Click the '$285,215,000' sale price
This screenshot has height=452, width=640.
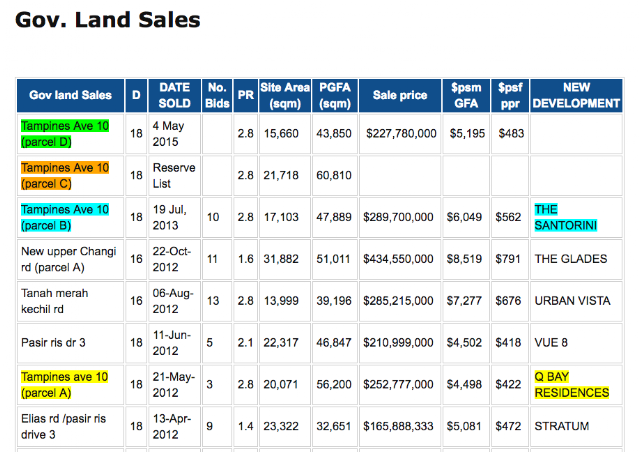[x=398, y=301]
